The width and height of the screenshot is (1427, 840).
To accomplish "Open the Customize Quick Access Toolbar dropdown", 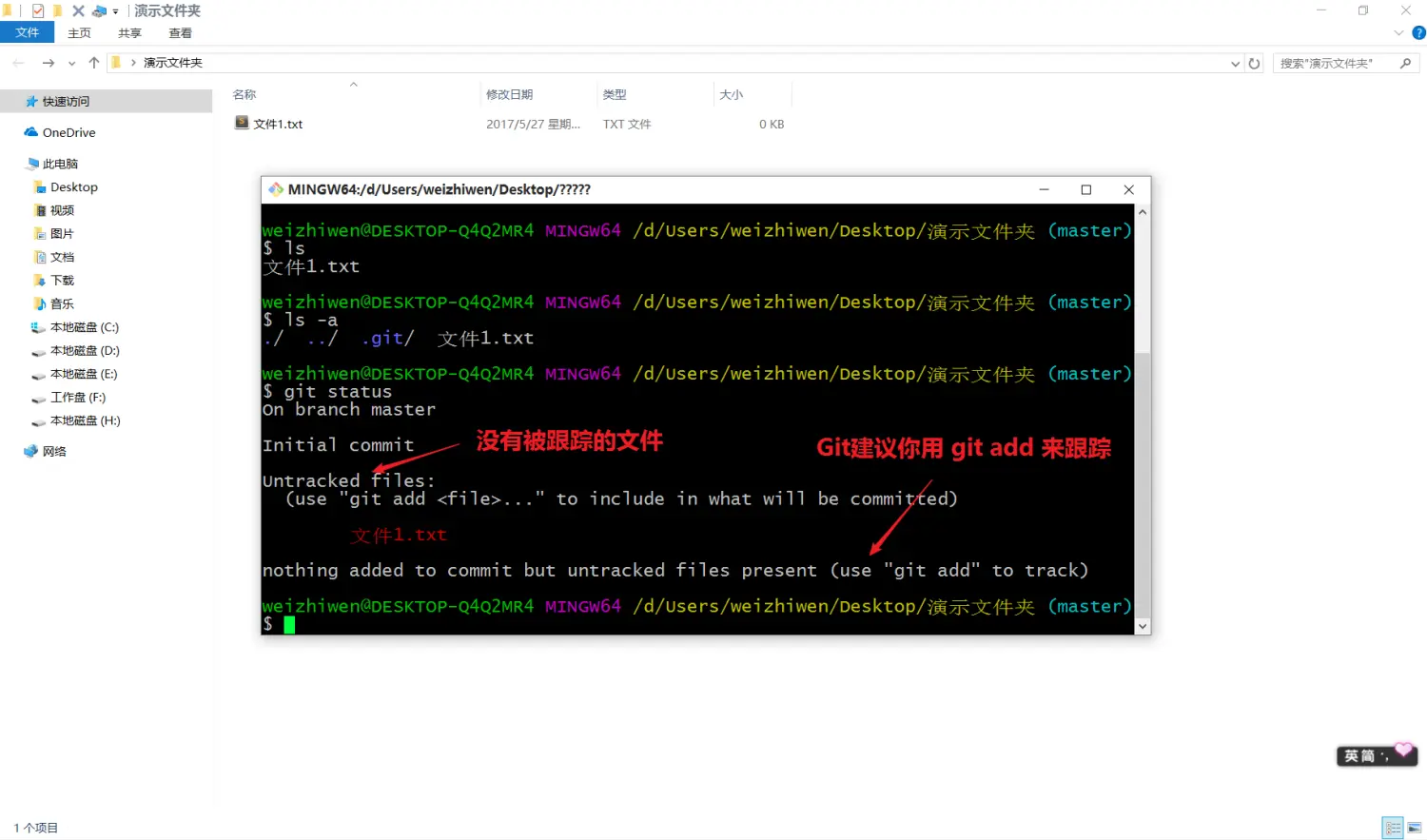I will coord(116,12).
